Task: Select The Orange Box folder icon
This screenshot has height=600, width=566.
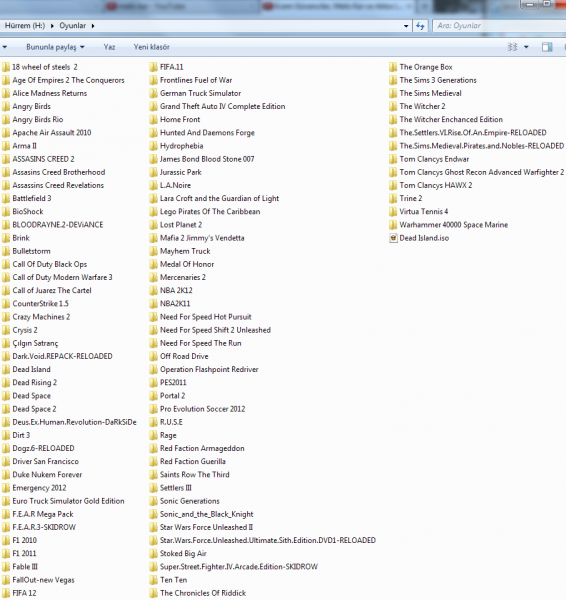Action: [x=393, y=67]
